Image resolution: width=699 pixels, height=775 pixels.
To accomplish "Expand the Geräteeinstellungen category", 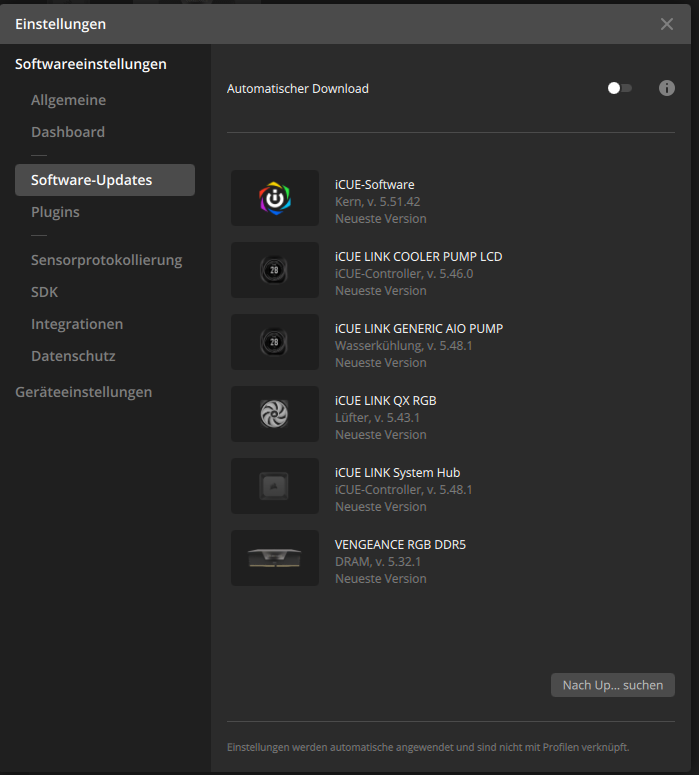I will (x=84, y=392).
